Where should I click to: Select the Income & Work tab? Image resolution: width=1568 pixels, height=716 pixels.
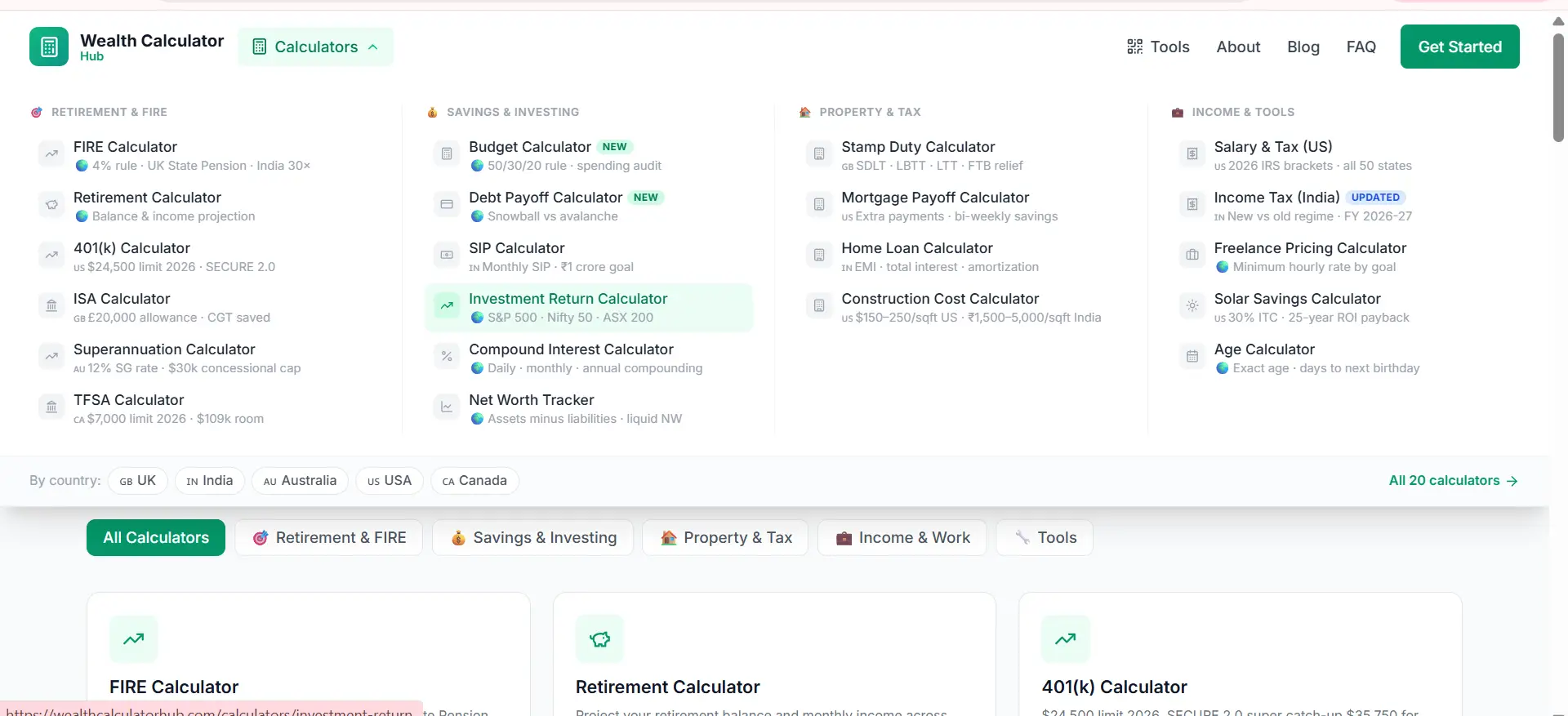[x=902, y=538]
